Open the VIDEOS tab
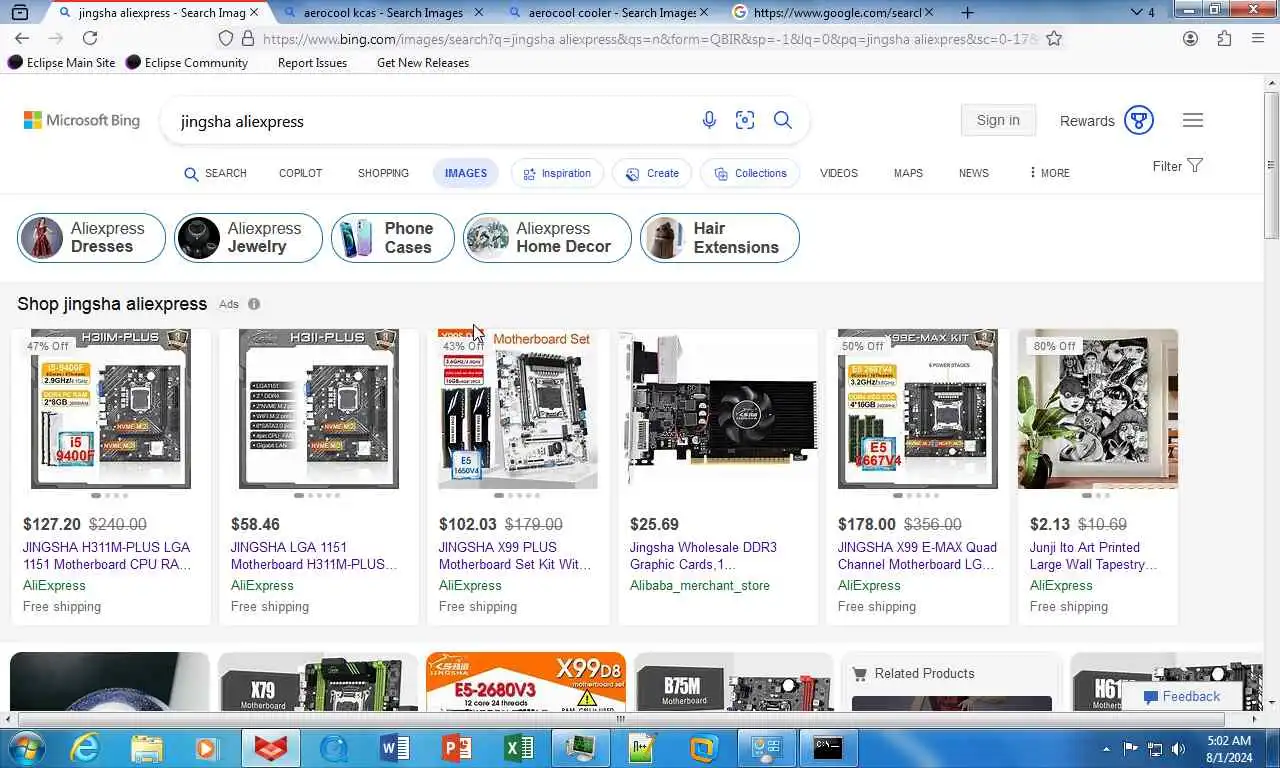This screenshot has width=1280, height=768. [839, 173]
